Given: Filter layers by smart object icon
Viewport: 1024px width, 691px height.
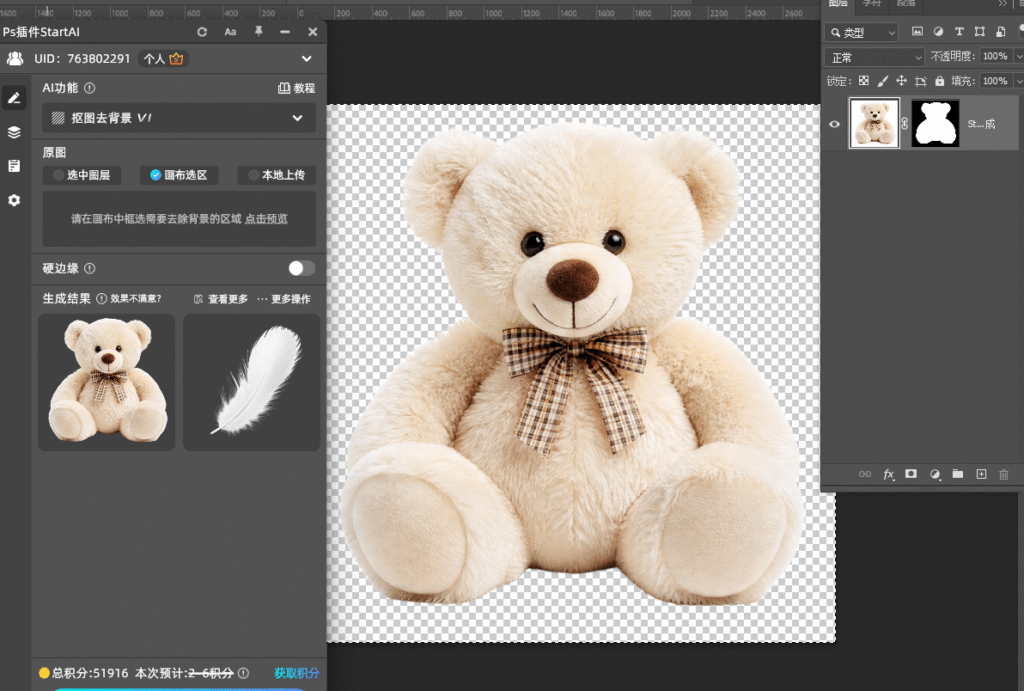Looking at the screenshot, I should point(1000,31).
